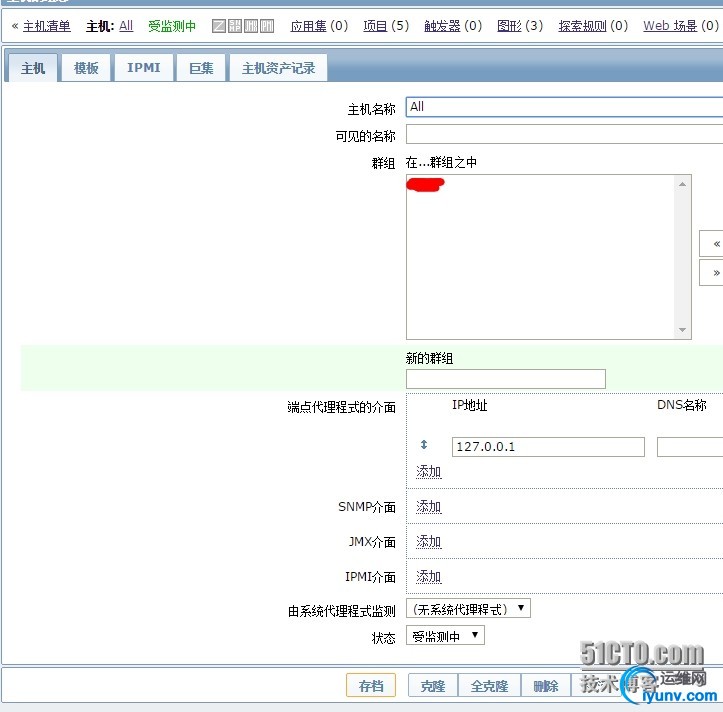The height and width of the screenshot is (712, 723).
Task: Click 添加 for SNMP介面
Action: 429,506
